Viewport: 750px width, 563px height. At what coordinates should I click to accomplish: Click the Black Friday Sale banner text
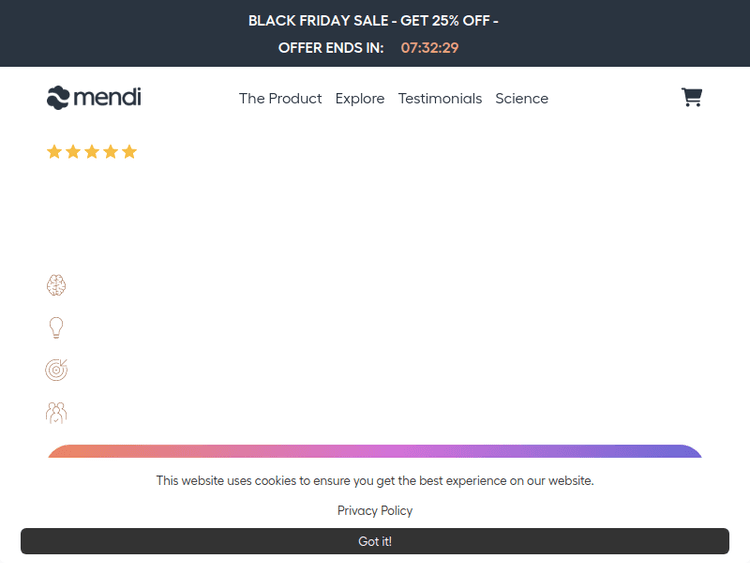pyautogui.click(x=373, y=20)
